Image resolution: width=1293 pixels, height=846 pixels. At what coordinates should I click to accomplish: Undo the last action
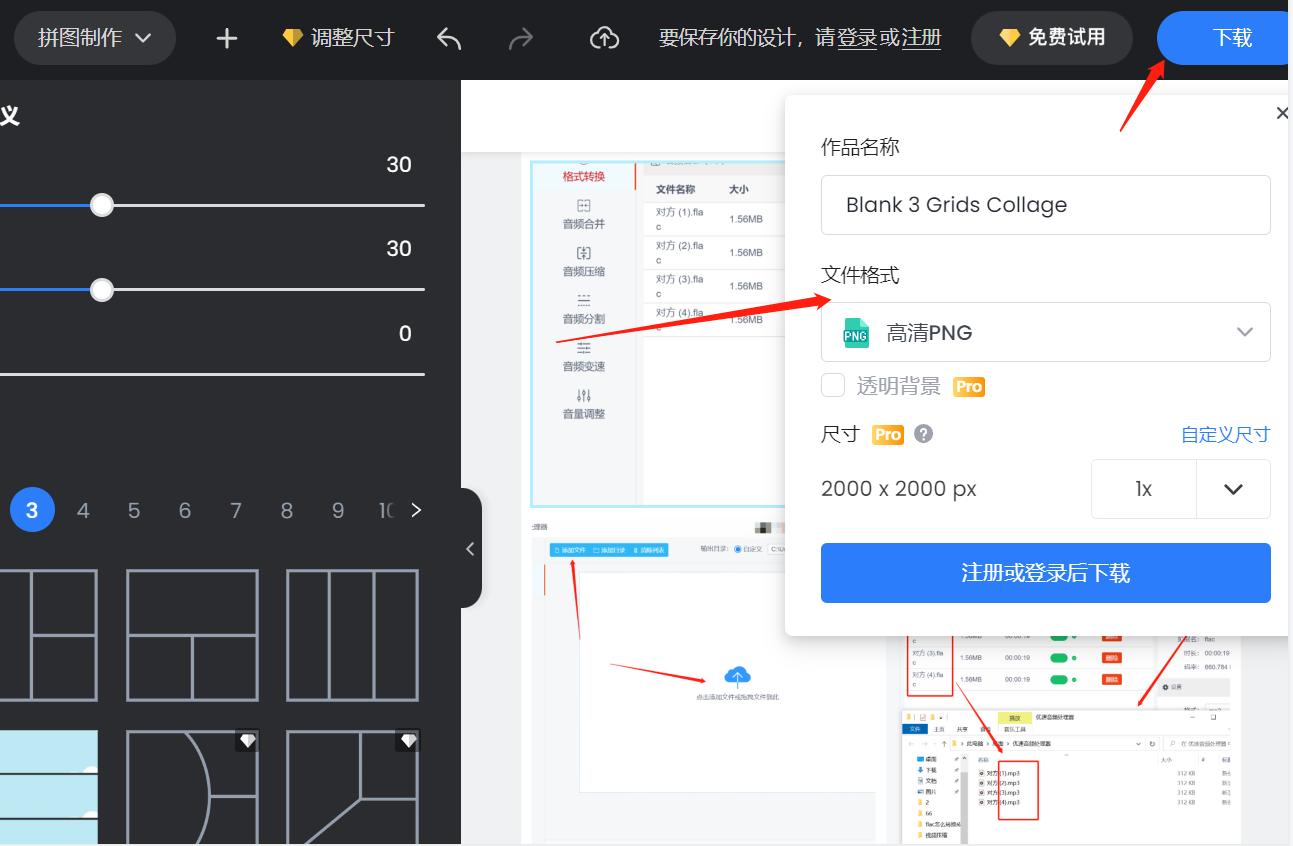(x=447, y=38)
